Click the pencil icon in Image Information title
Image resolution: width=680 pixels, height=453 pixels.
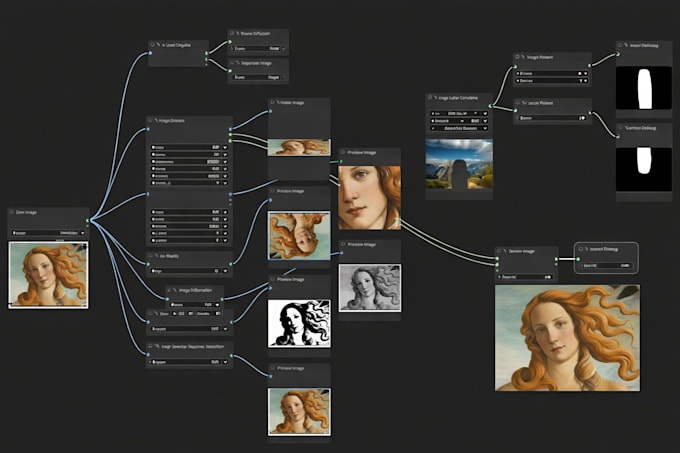click(x=175, y=290)
